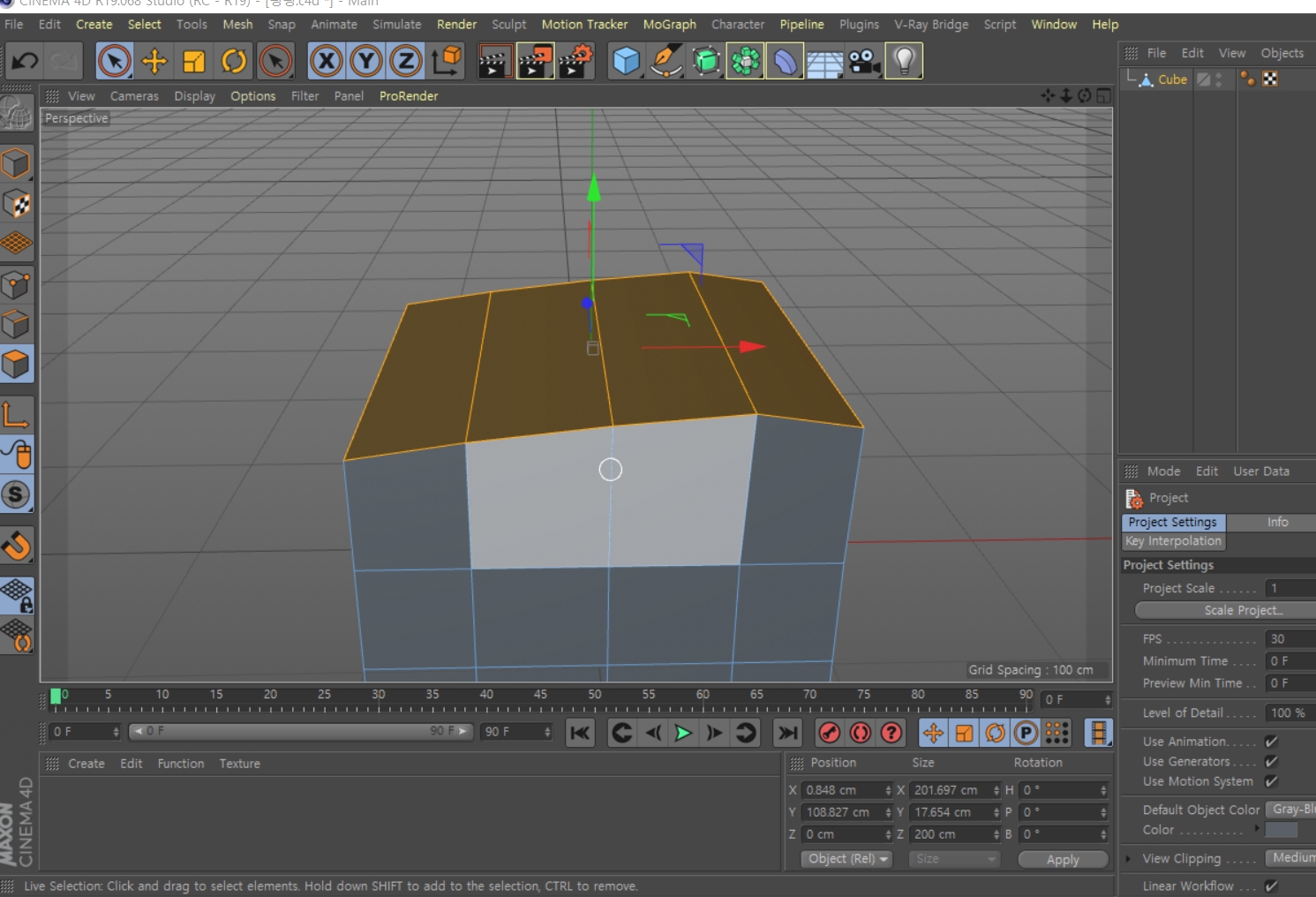Screen dimensions: 1316x897
Task: Open the Render menu
Action: point(456,25)
